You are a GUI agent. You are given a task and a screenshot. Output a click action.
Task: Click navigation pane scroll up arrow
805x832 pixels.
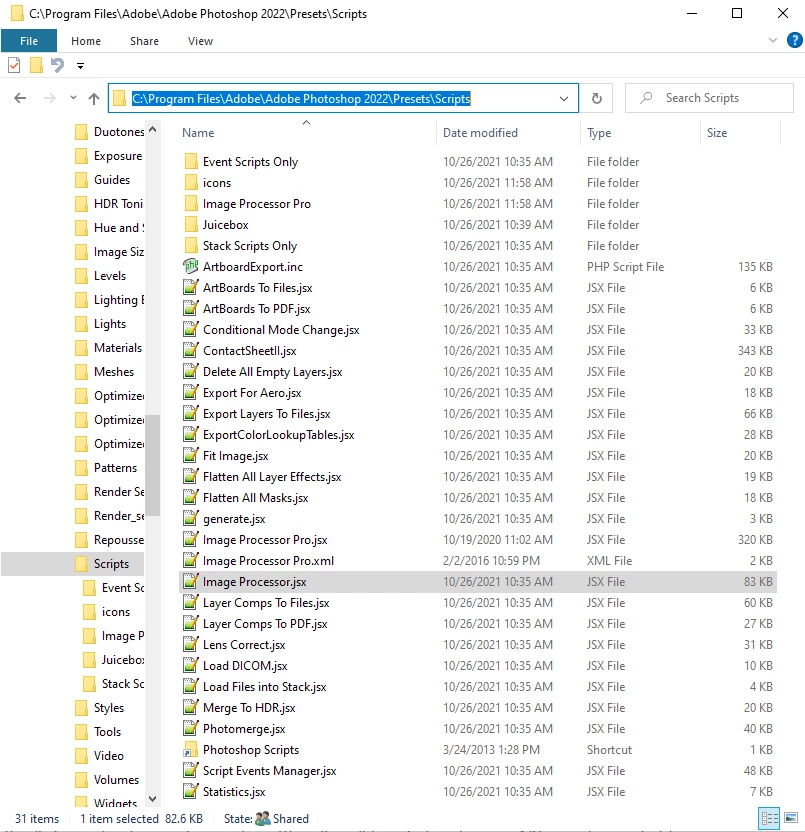153,129
